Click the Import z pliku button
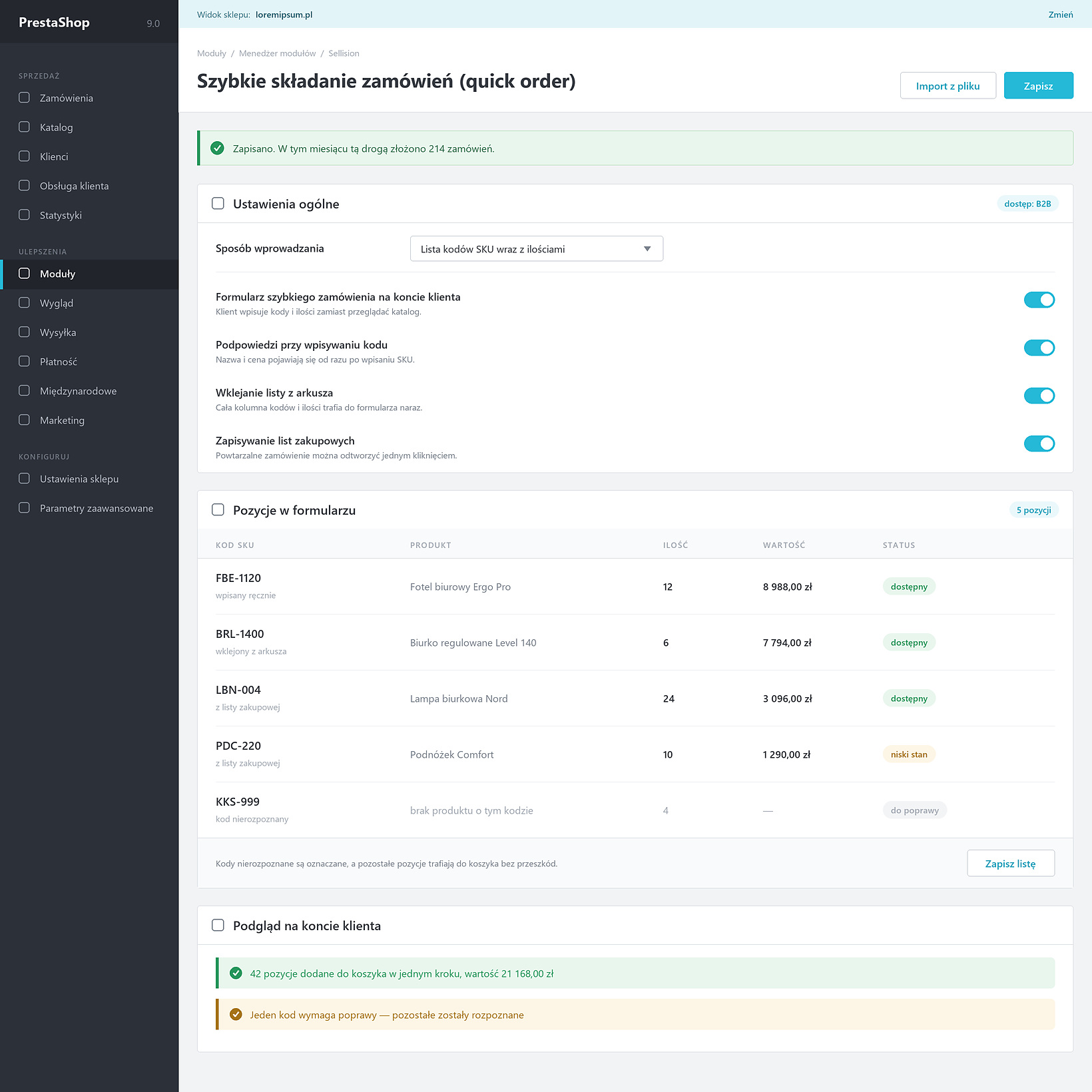This screenshot has height=1092, width=1092. tap(948, 86)
